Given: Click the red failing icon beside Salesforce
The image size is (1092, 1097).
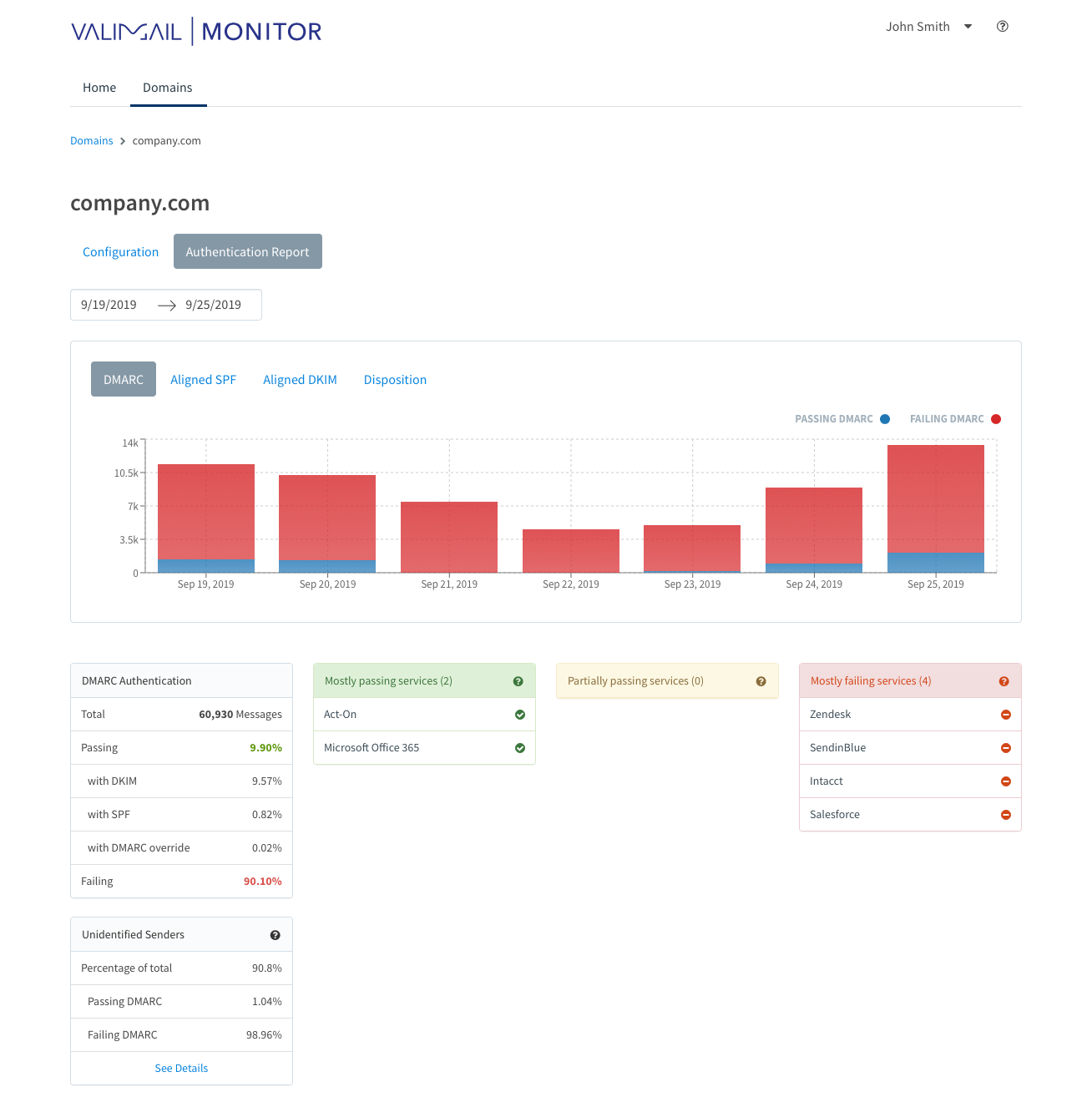Looking at the screenshot, I should (x=1006, y=815).
